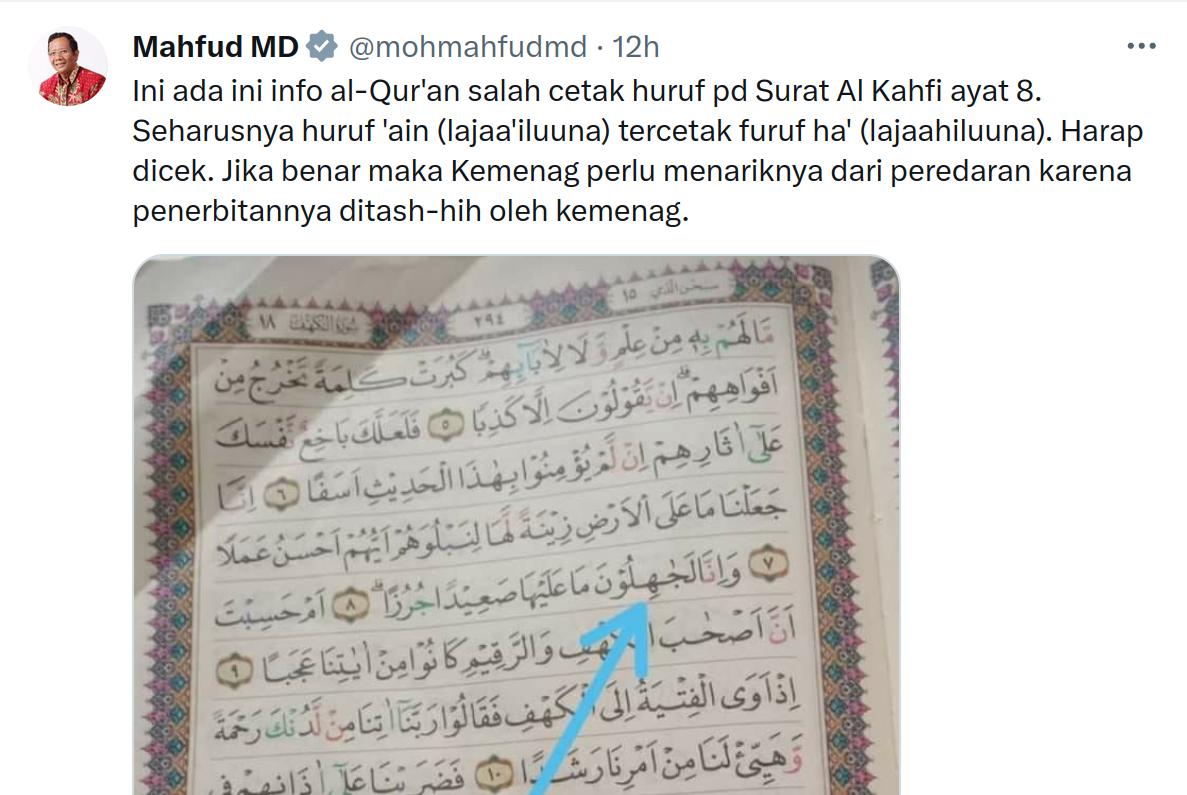1187x795 pixels.
Task: Click the verse 9 marker in the Quran photo
Action: click(235, 671)
